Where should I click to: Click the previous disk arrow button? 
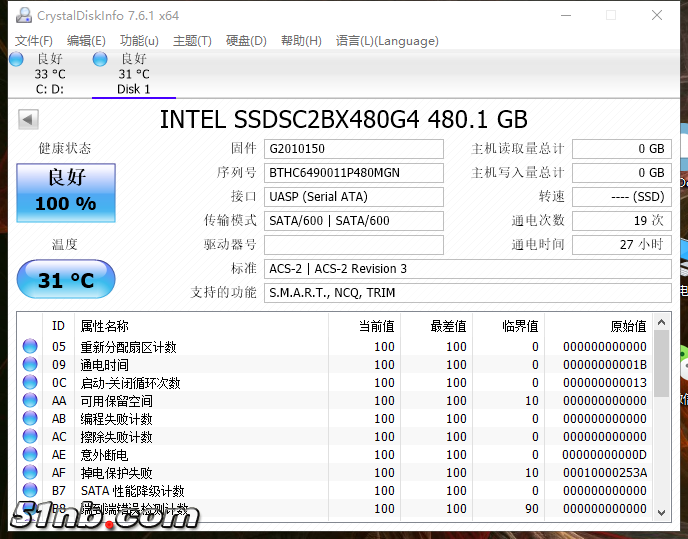pyautogui.click(x=28, y=120)
